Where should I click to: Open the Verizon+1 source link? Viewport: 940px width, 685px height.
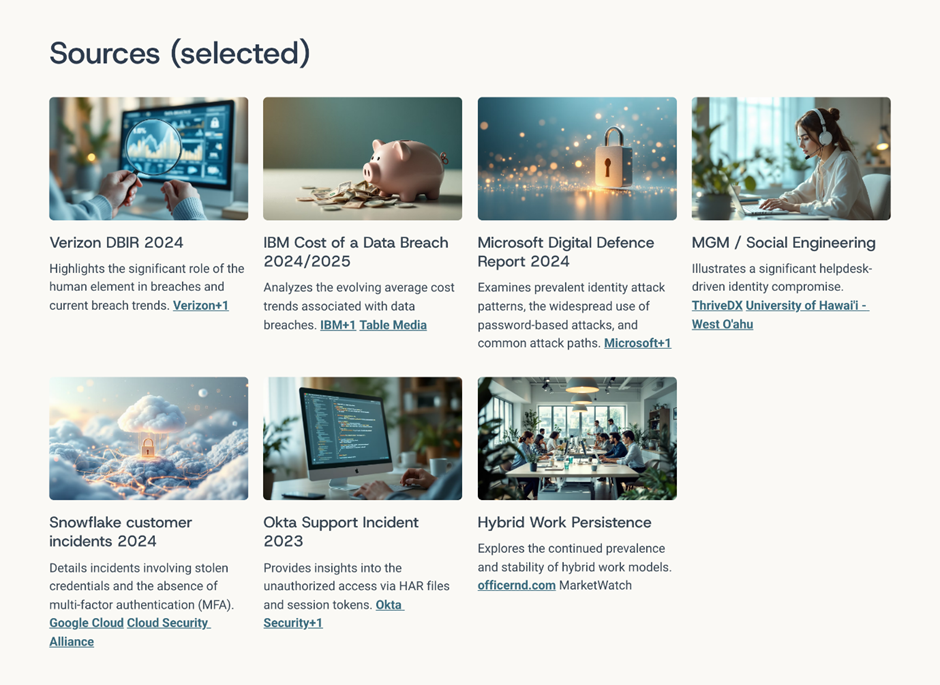[x=201, y=306]
